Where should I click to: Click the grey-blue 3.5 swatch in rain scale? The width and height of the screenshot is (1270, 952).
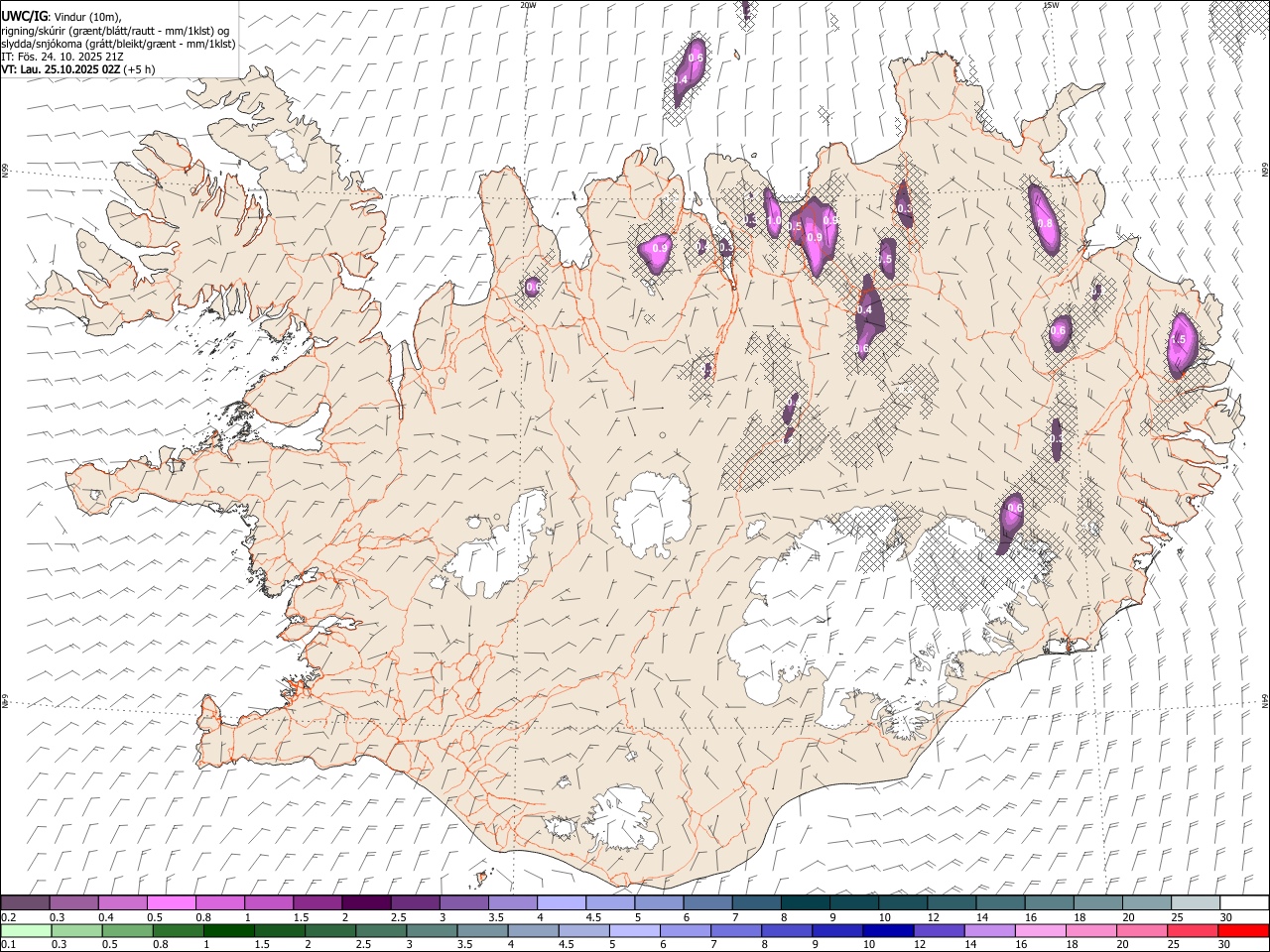483,930
